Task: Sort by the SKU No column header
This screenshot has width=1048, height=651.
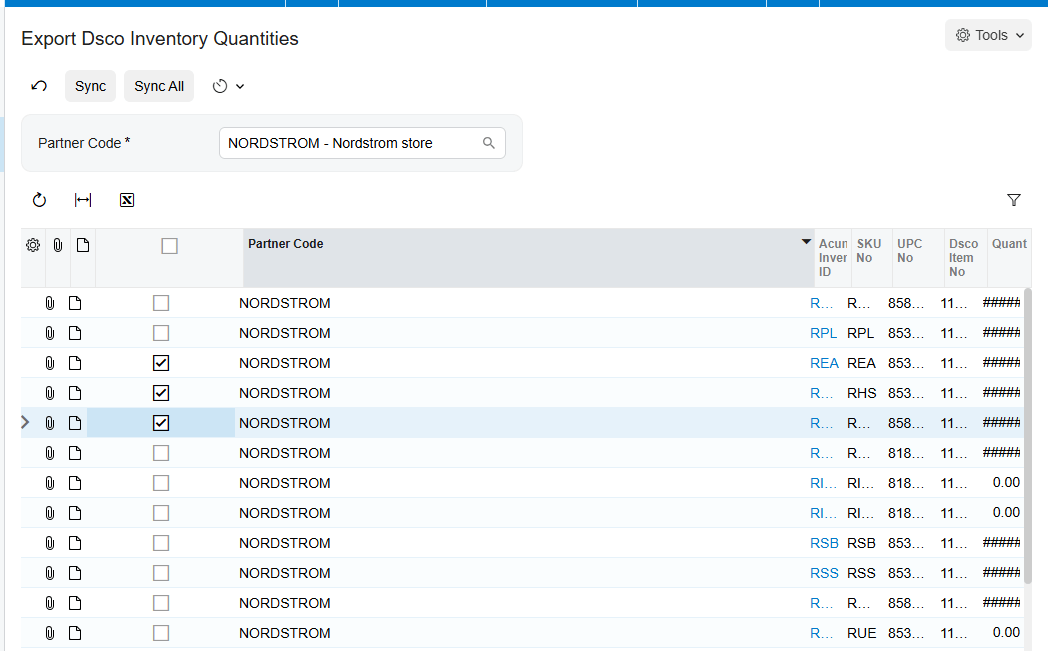Action: [872, 258]
